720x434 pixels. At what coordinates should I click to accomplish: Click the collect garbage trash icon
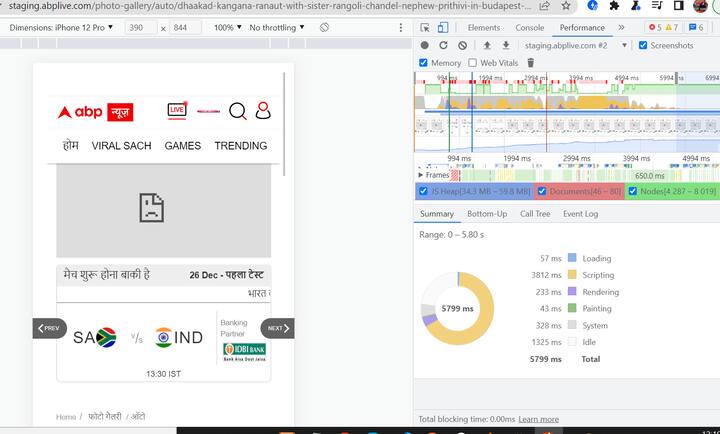click(x=531, y=63)
